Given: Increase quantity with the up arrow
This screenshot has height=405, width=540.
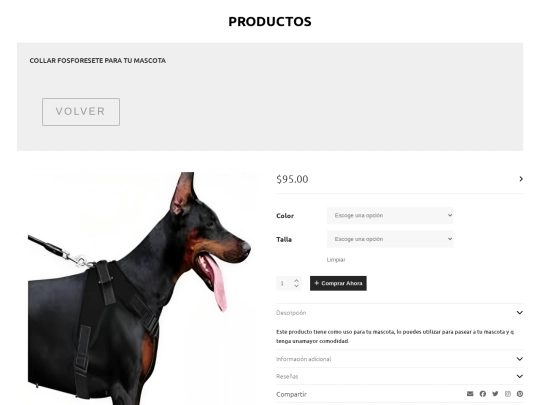Looking at the screenshot, I should [x=296, y=281].
